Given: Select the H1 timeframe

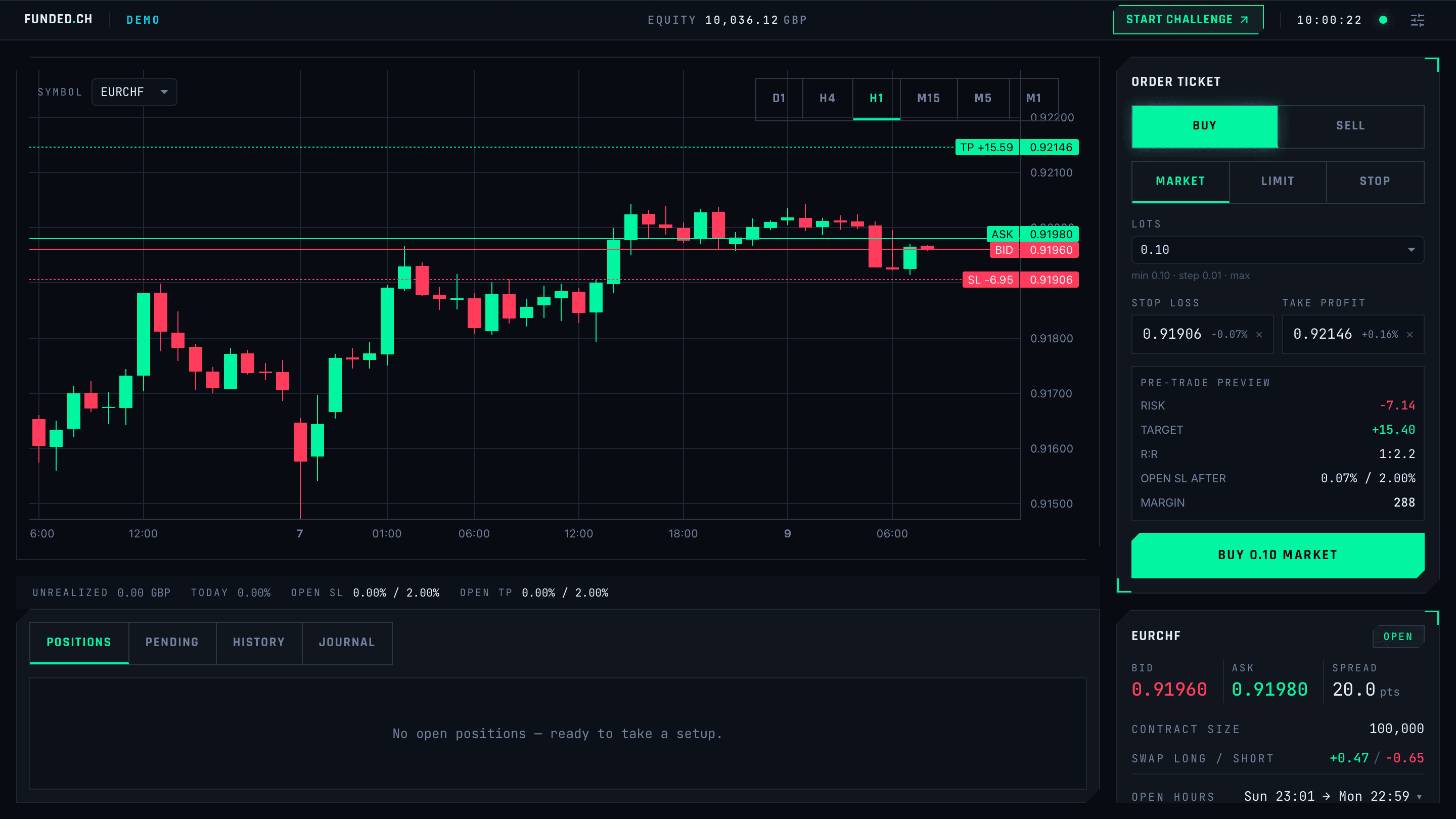Looking at the screenshot, I should (x=876, y=99).
